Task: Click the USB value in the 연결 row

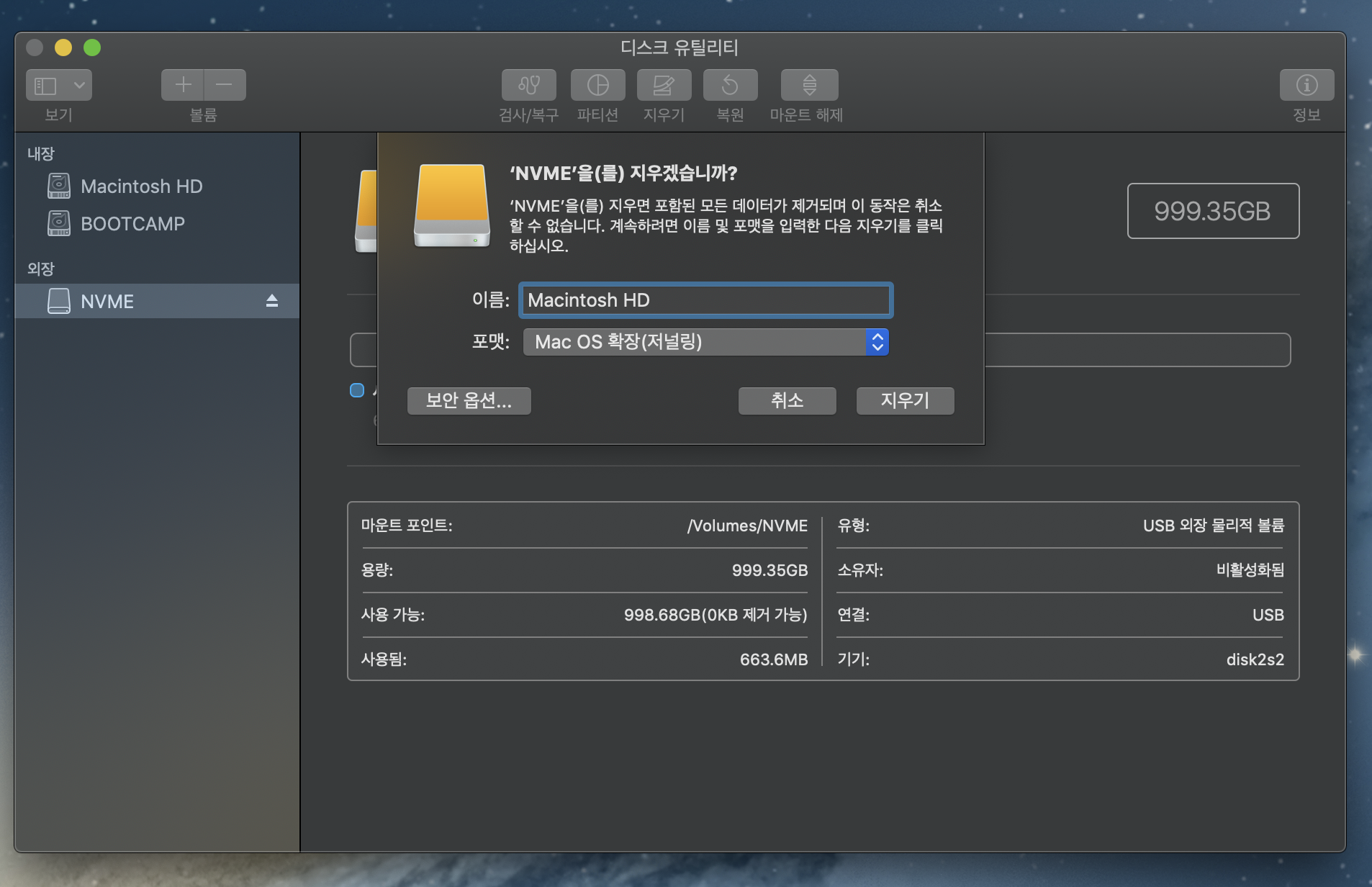Action: click(x=1268, y=615)
